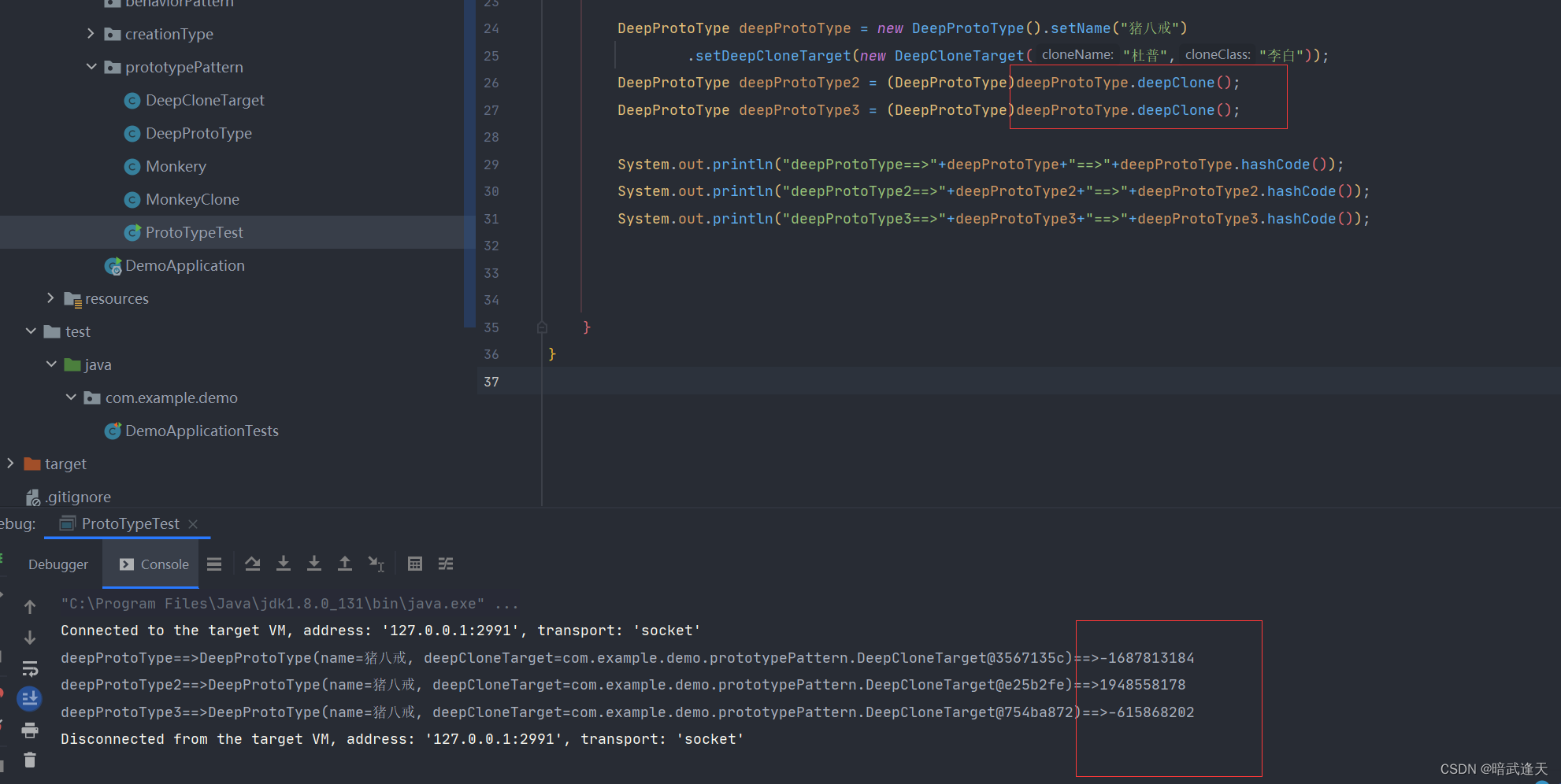Click DeepProtoType class icon in tree

tap(132, 134)
